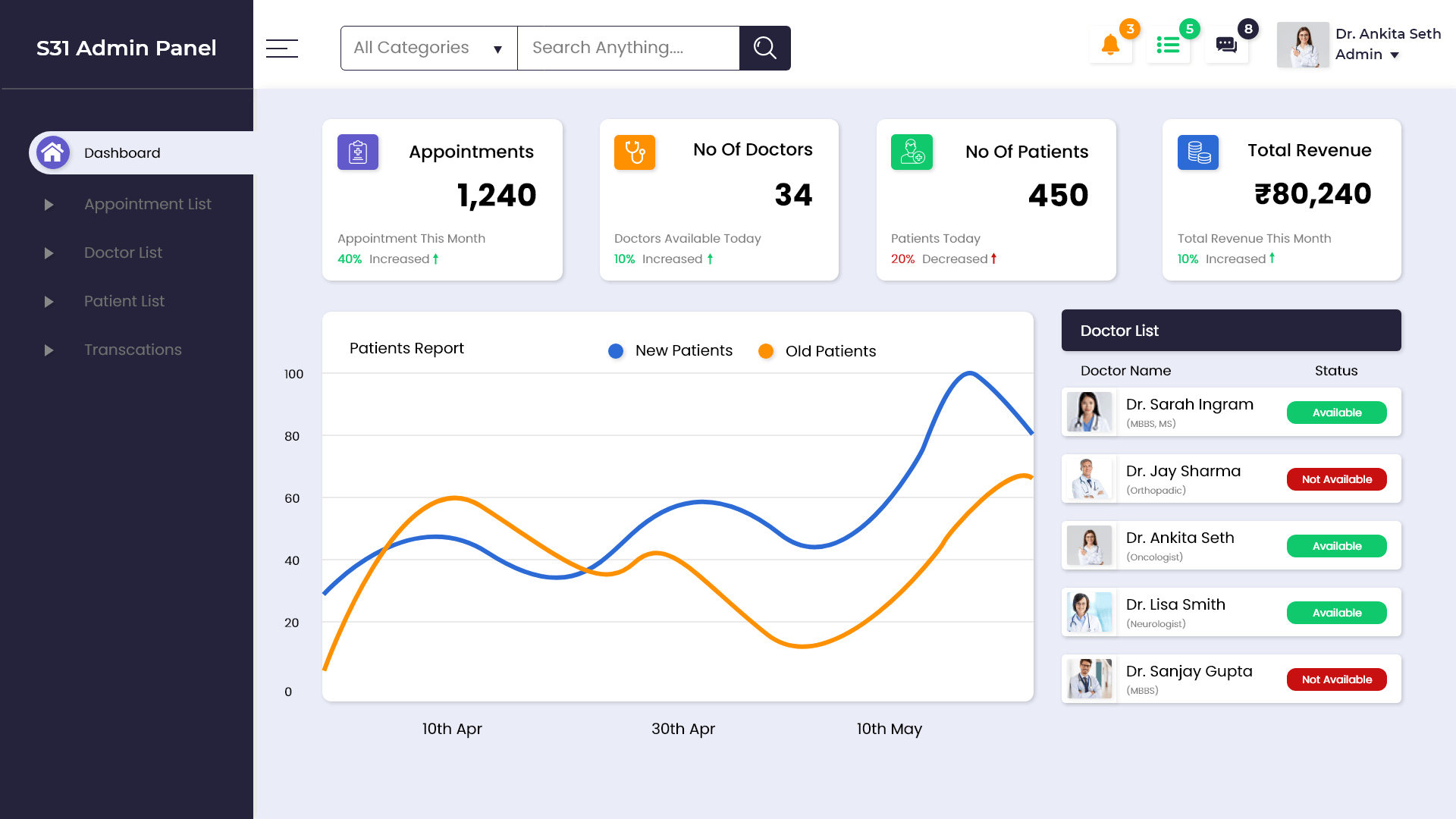Toggle Old Patients orange legend dot
The height and width of the screenshot is (819, 1456).
click(x=766, y=351)
